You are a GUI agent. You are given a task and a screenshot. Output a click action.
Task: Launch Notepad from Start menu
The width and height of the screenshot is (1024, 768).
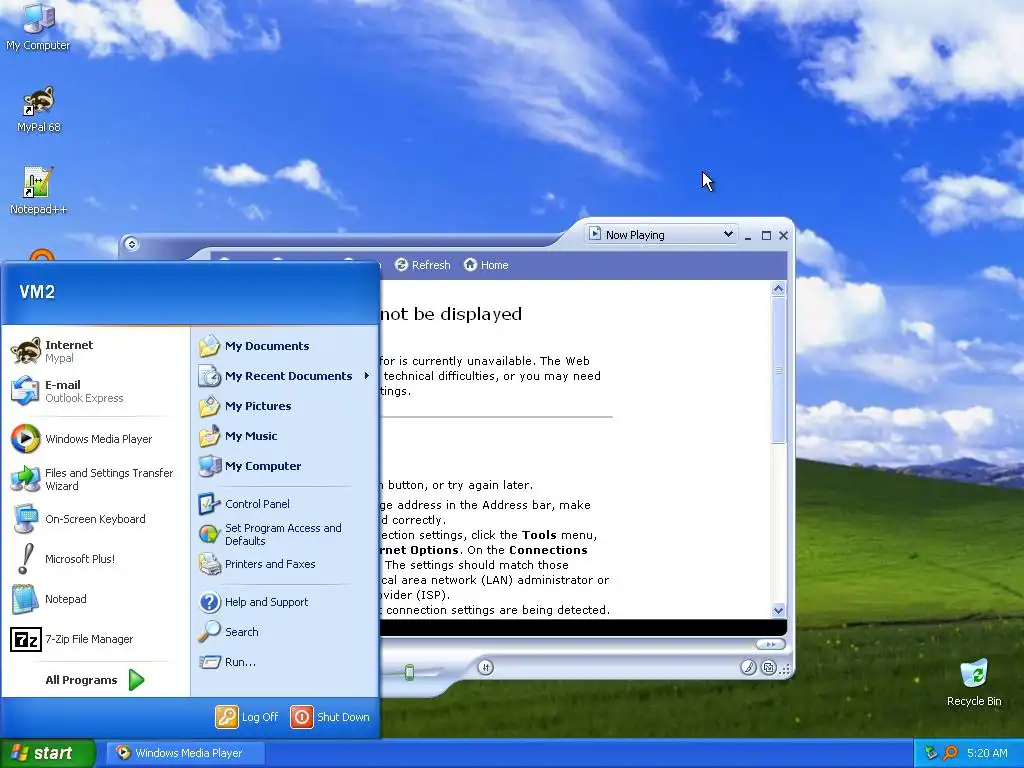coord(96,599)
